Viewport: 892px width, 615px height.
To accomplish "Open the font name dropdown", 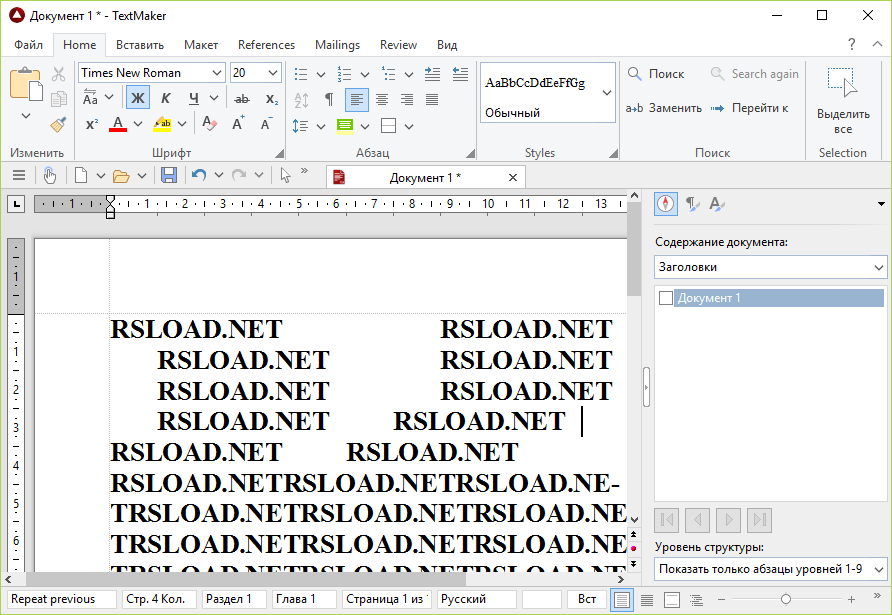I will 216,73.
